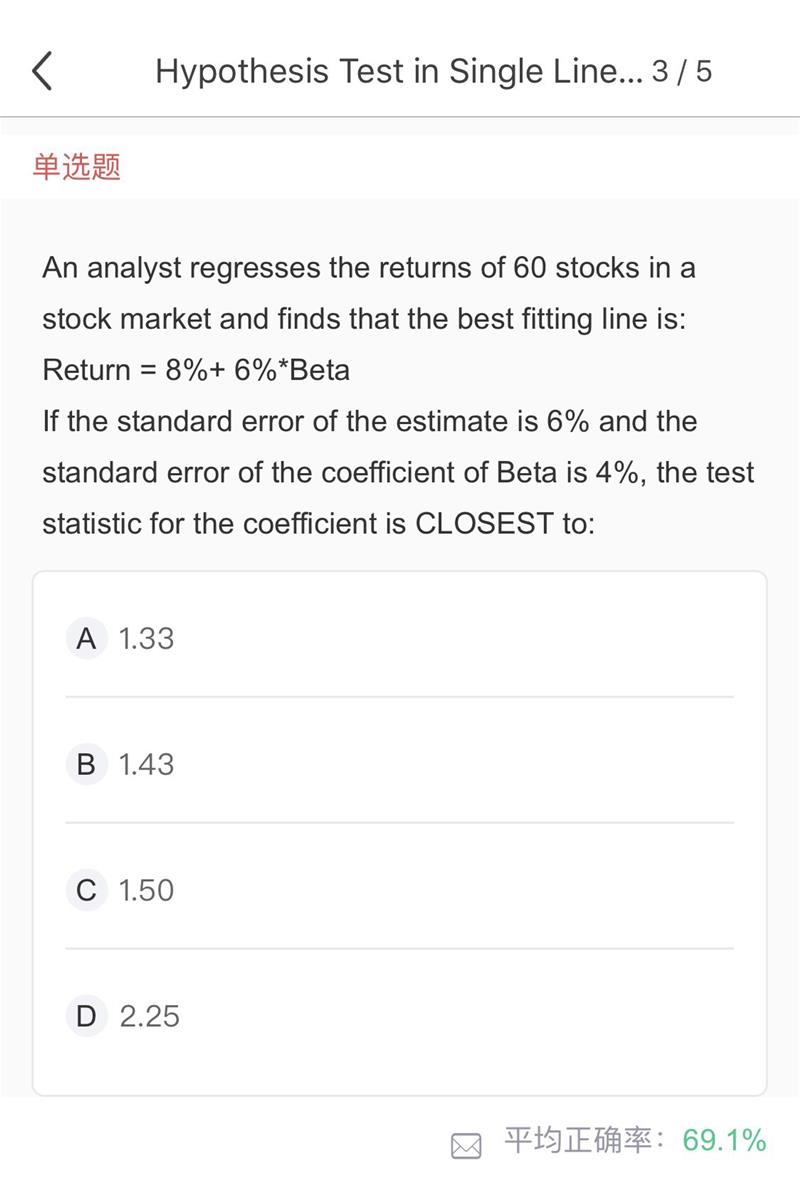800x1180 pixels.
Task: Select the circled letter A option
Action: (87, 638)
